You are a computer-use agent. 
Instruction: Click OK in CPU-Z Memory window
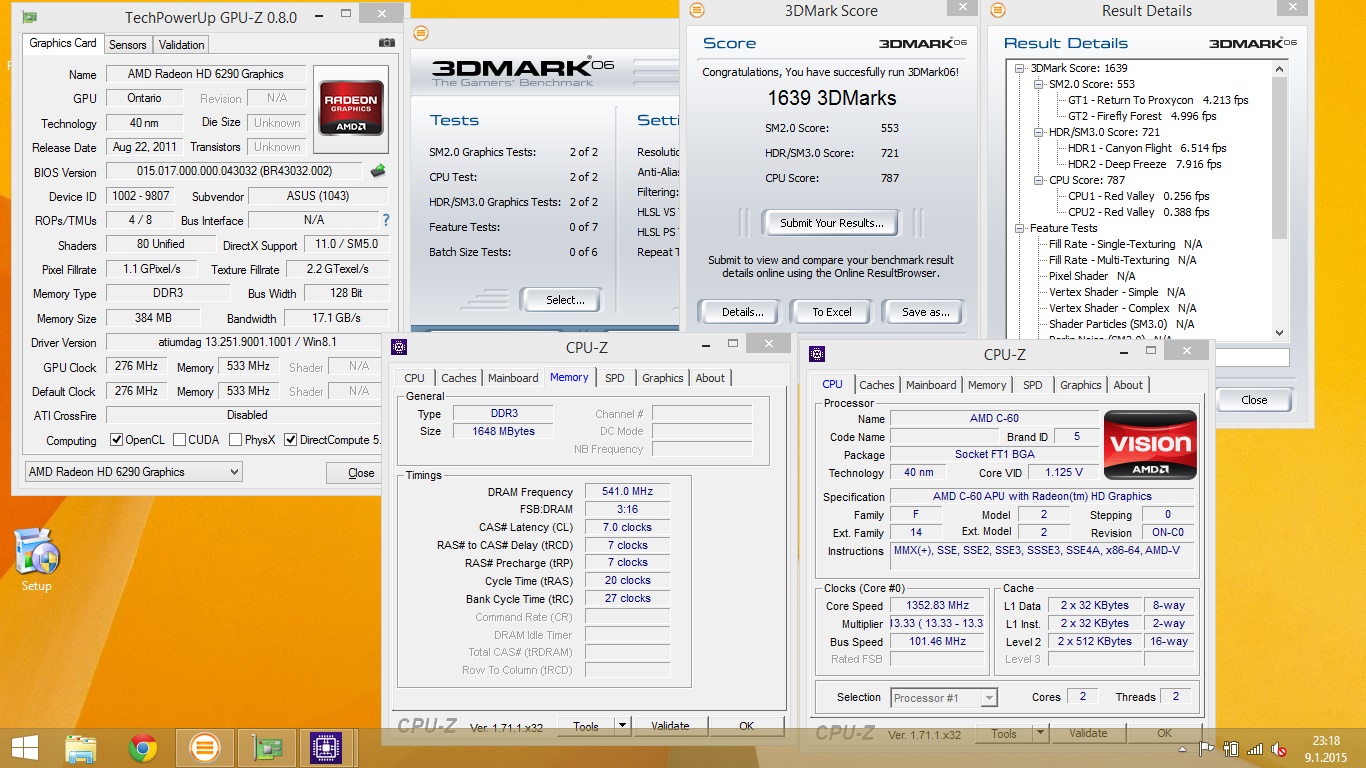point(747,726)
